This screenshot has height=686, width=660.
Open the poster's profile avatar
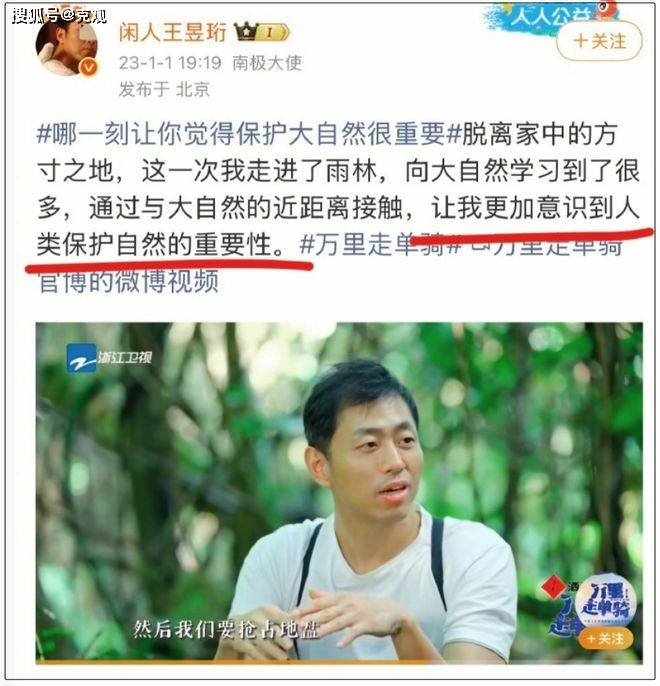point(66,47)
